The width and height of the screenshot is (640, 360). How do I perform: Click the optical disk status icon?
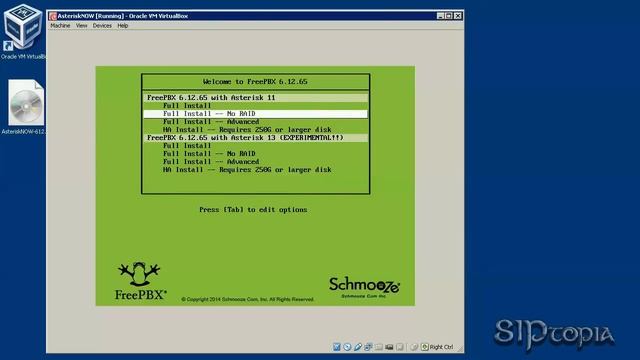click(347, 347)
